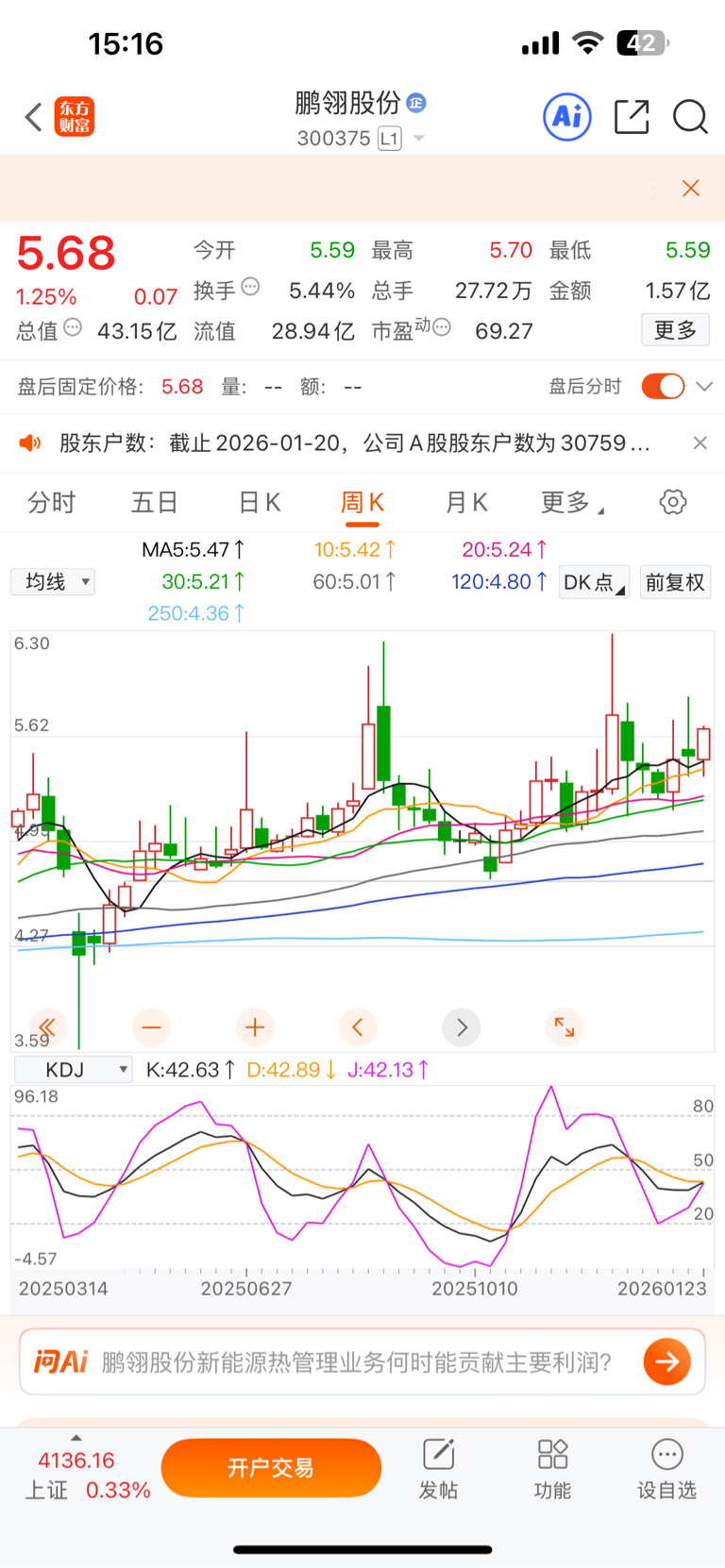The height and width of the screenshot is (1568, 725).
Task: Open the Ai assistant circle icon
Action: (x=567, y=117)
